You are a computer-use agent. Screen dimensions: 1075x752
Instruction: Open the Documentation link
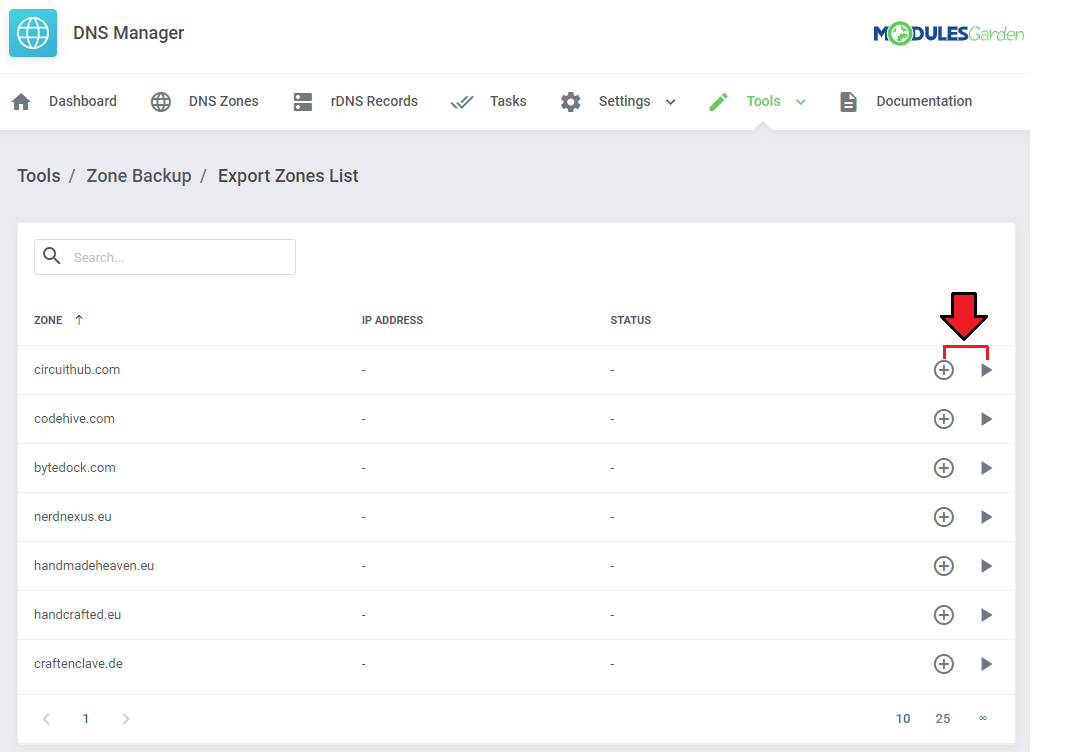[906, 102]
